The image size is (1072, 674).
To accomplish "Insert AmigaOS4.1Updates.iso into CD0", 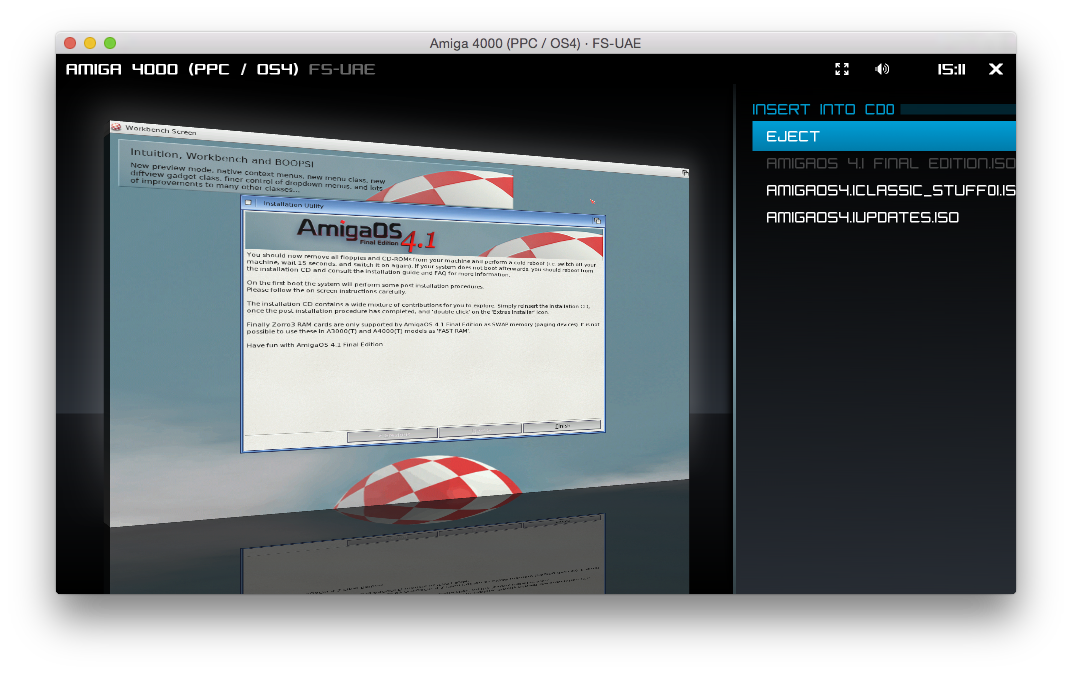I will click(862, 217).
